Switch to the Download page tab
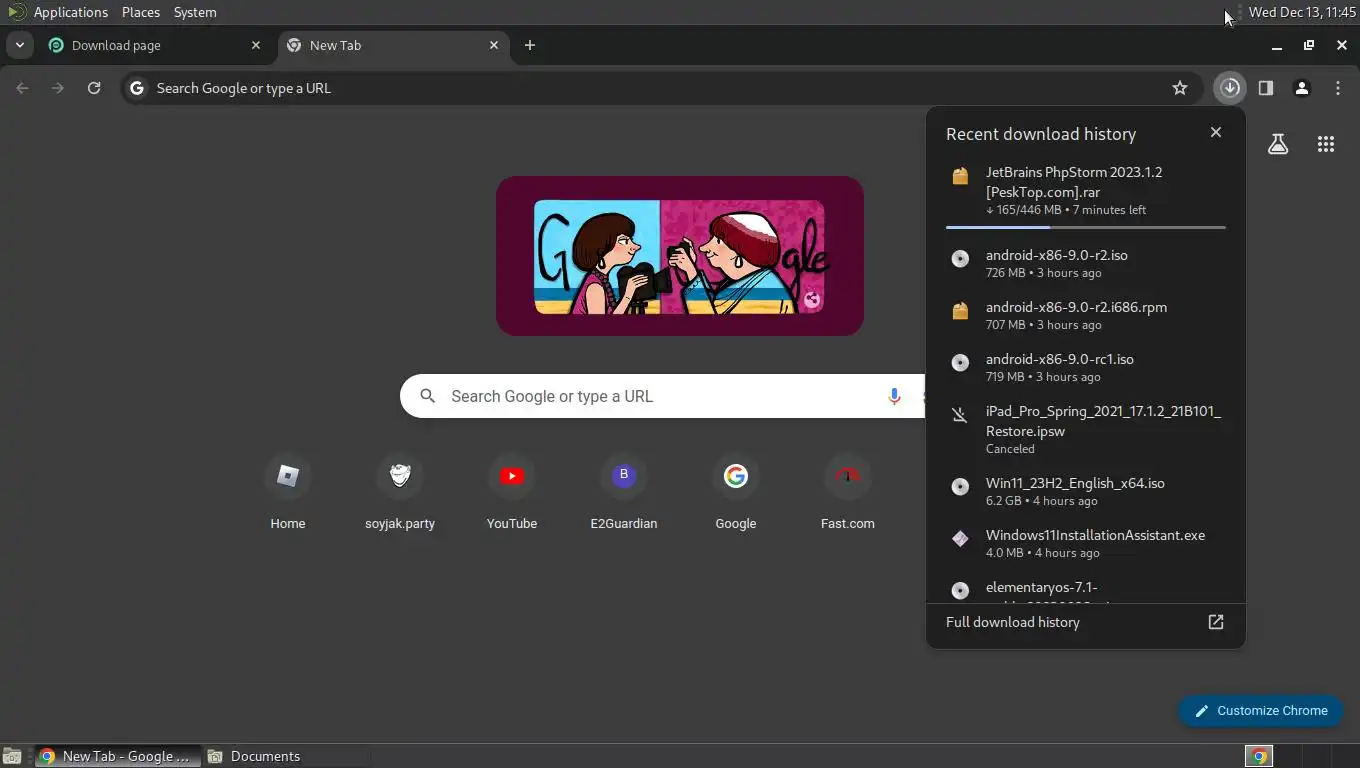Viewport: 1360px width, 768px height. pyautogui.click(x=155, y=45)
